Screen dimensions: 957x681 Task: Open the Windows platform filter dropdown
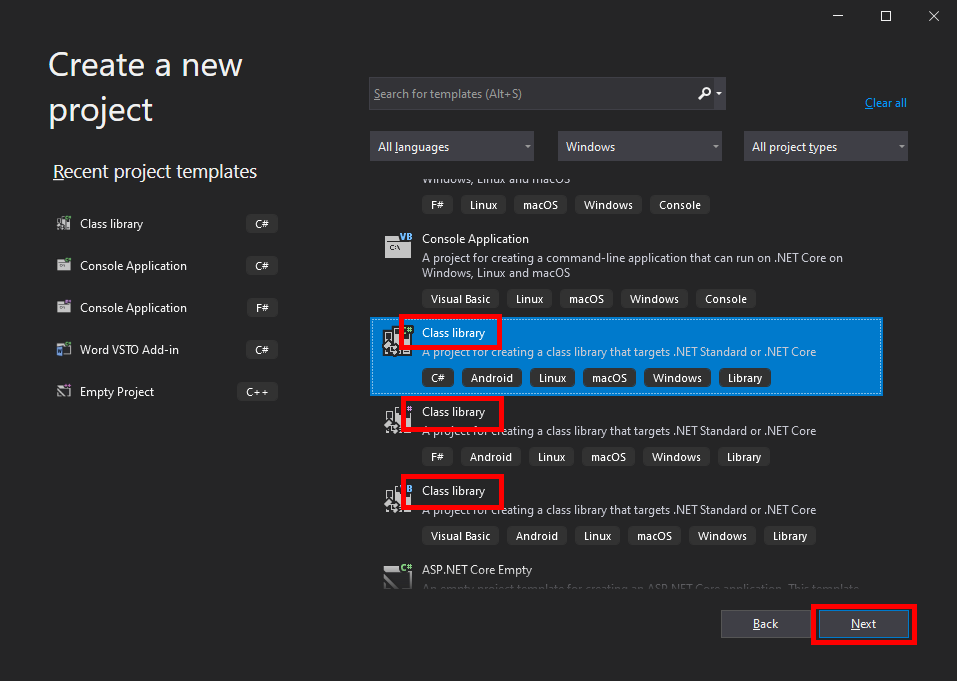tap(640, 147)
